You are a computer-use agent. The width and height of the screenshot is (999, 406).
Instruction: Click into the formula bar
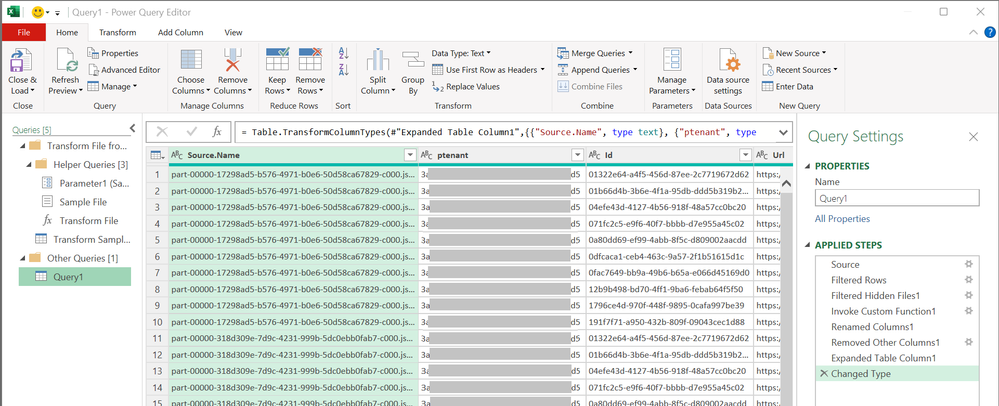pos(504,132)
